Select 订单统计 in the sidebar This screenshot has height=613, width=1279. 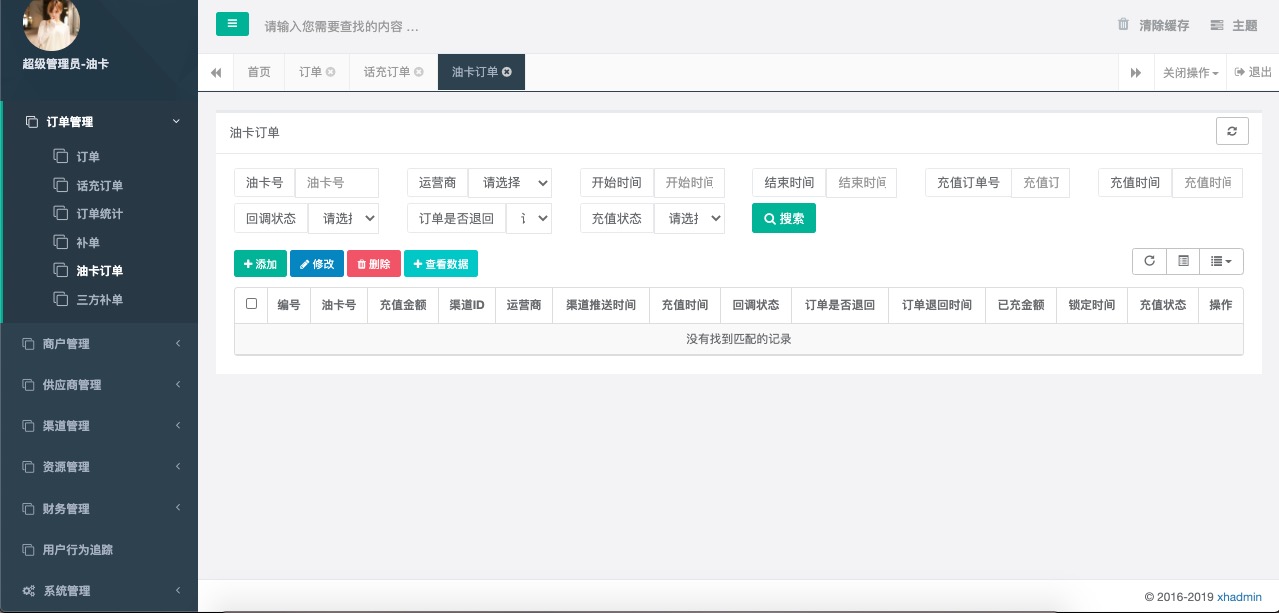tap(100, 214)
